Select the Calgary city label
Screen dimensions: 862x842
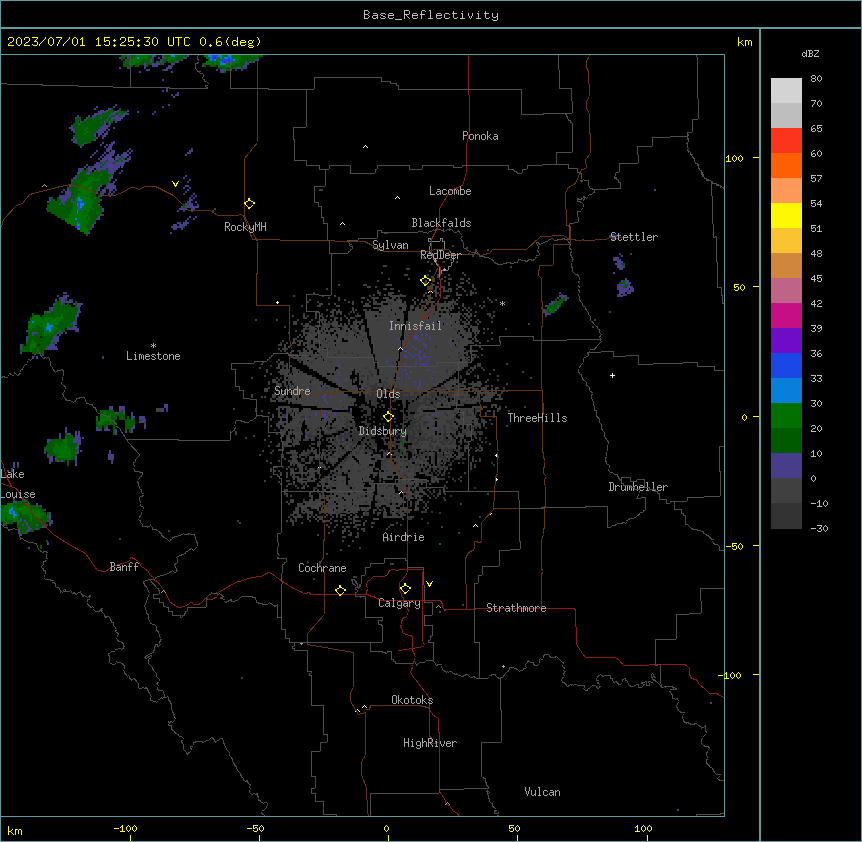[x=399, y=603]
